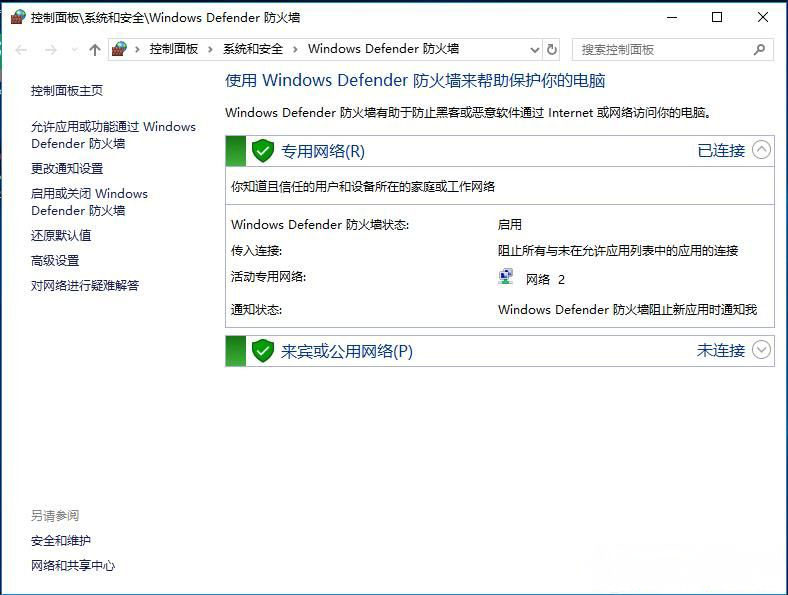The image size is (788, 595).
Task: Expand 来宾或公用网络 section with down chevron
Action: pyautogui.click(x=761, y=350)
